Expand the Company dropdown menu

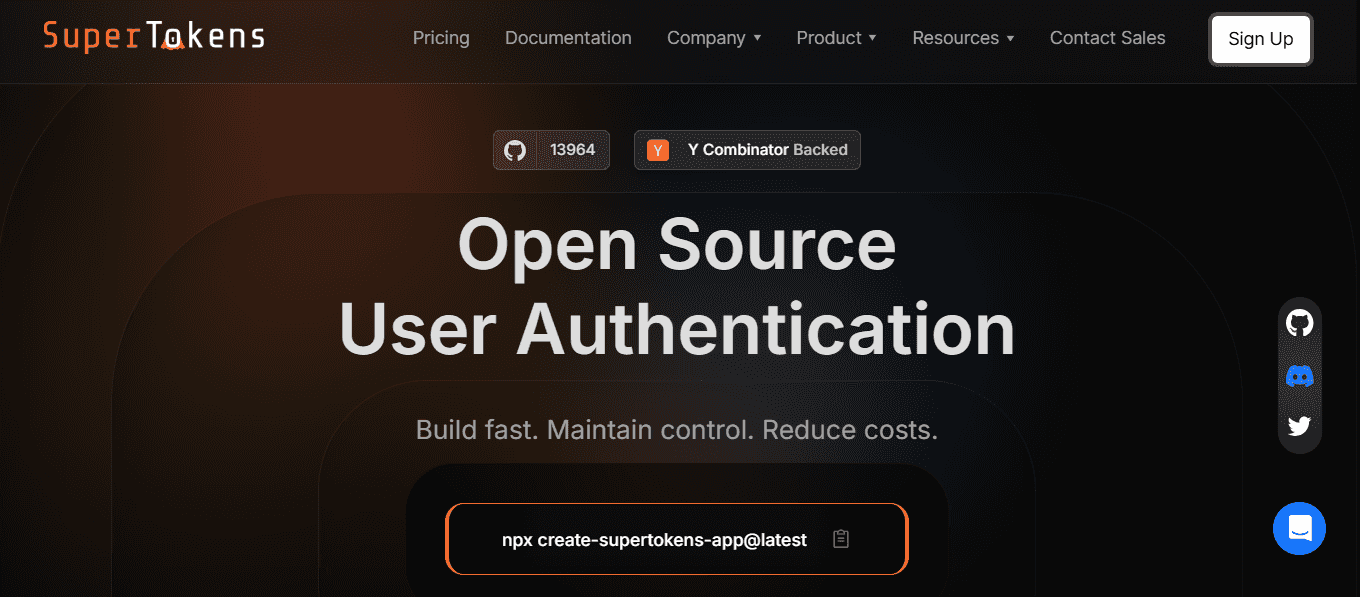714,38
